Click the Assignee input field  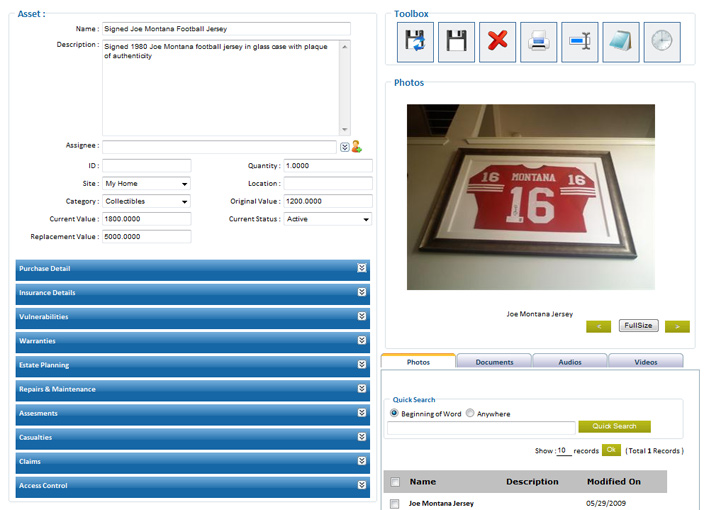219,147
